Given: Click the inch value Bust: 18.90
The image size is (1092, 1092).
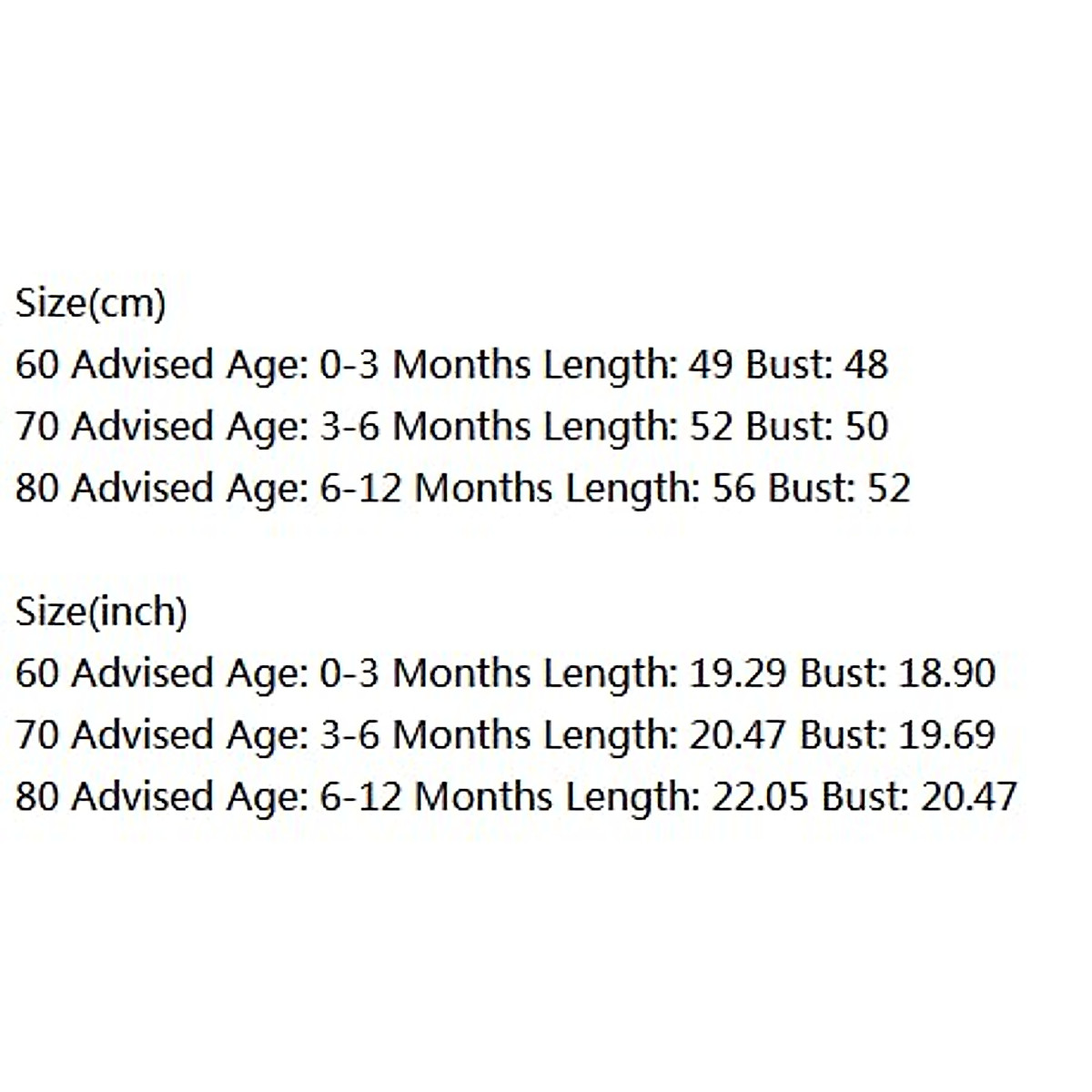Looking at the screenshot, I should tap(897, 673).
